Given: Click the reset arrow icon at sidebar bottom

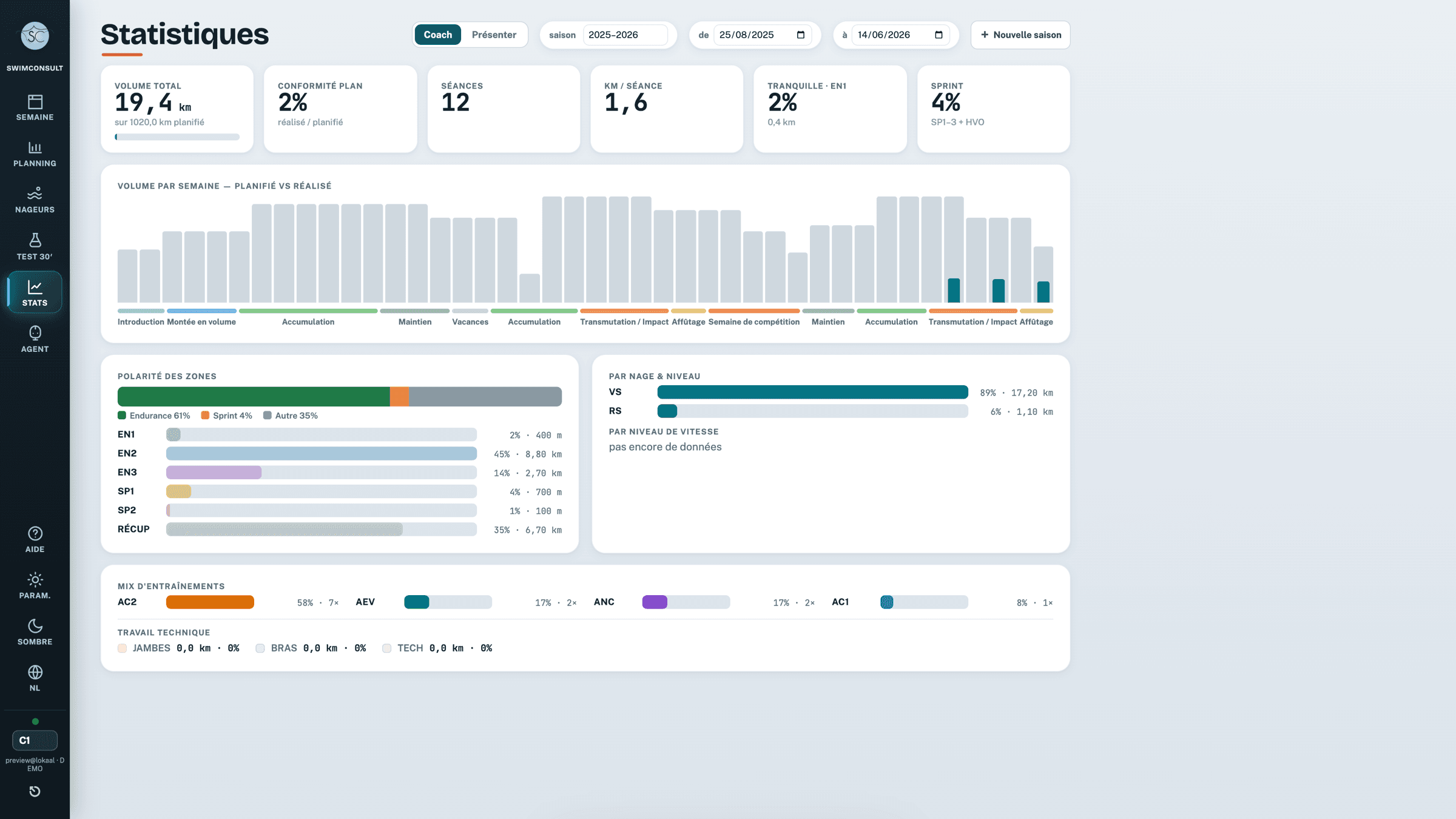Looking at the screenshot, I should tap(35, 791).
